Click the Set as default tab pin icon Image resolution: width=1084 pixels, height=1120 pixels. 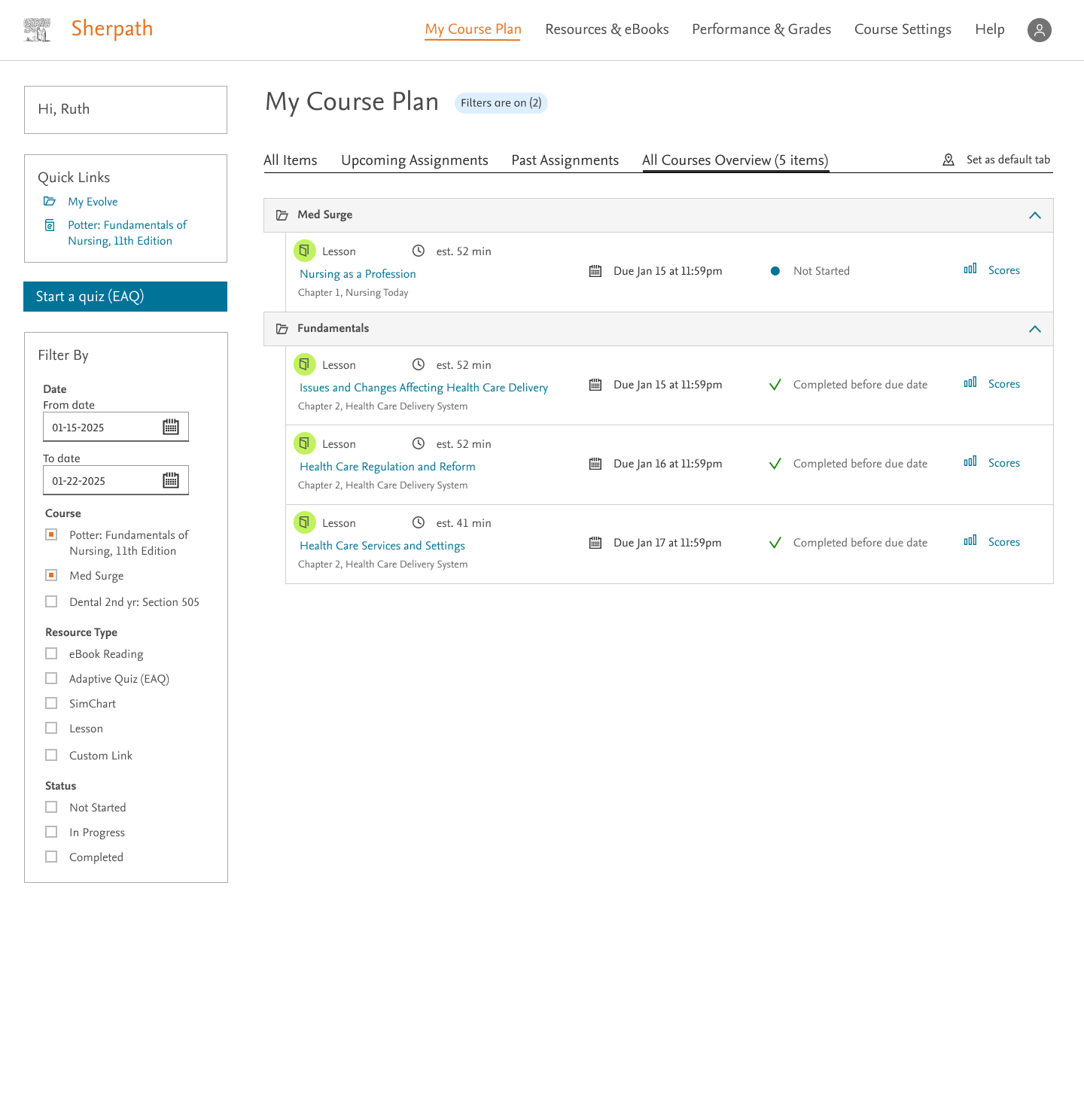948,160
